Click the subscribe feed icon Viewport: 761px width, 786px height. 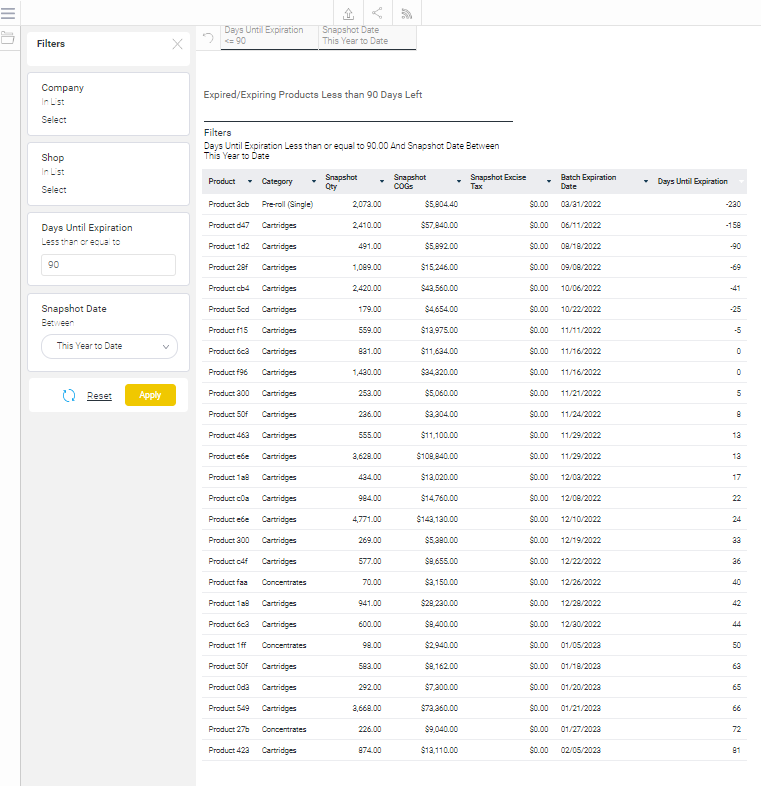407,14
